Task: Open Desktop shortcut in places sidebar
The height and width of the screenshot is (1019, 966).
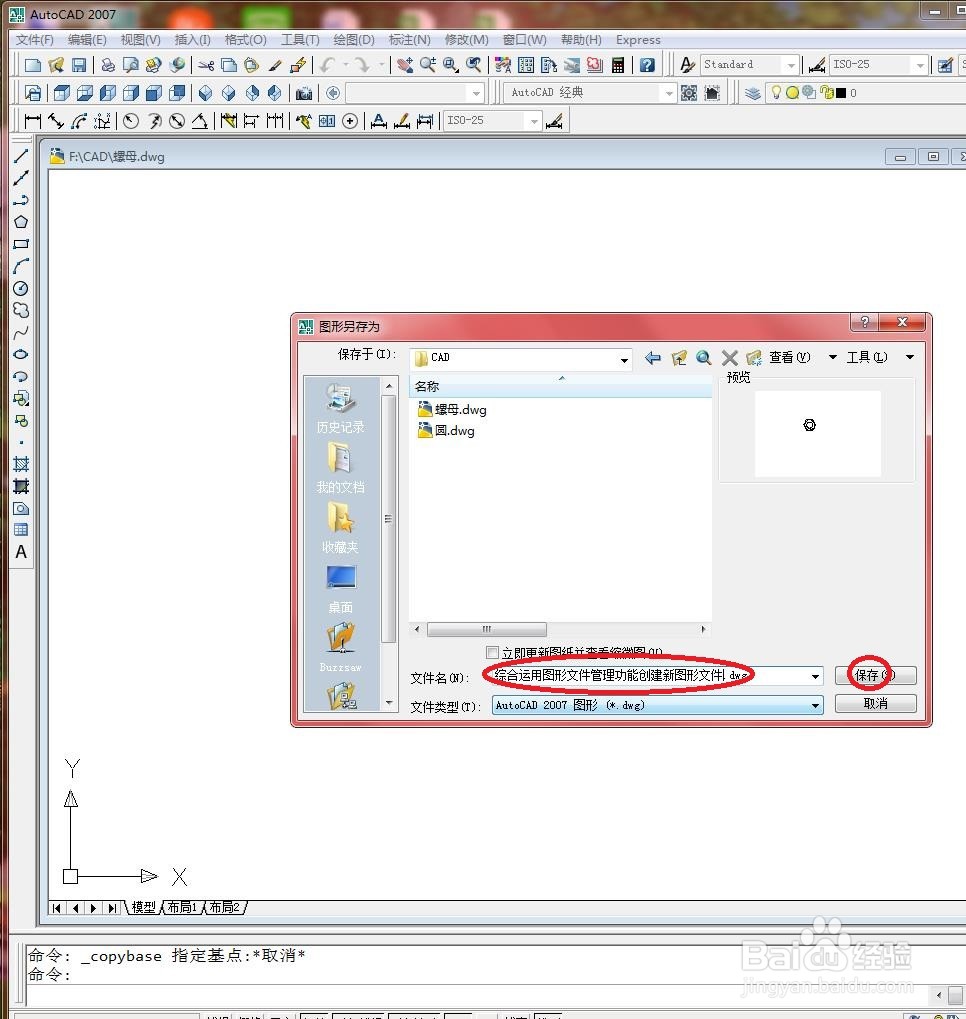Action: tap(341, 589)
